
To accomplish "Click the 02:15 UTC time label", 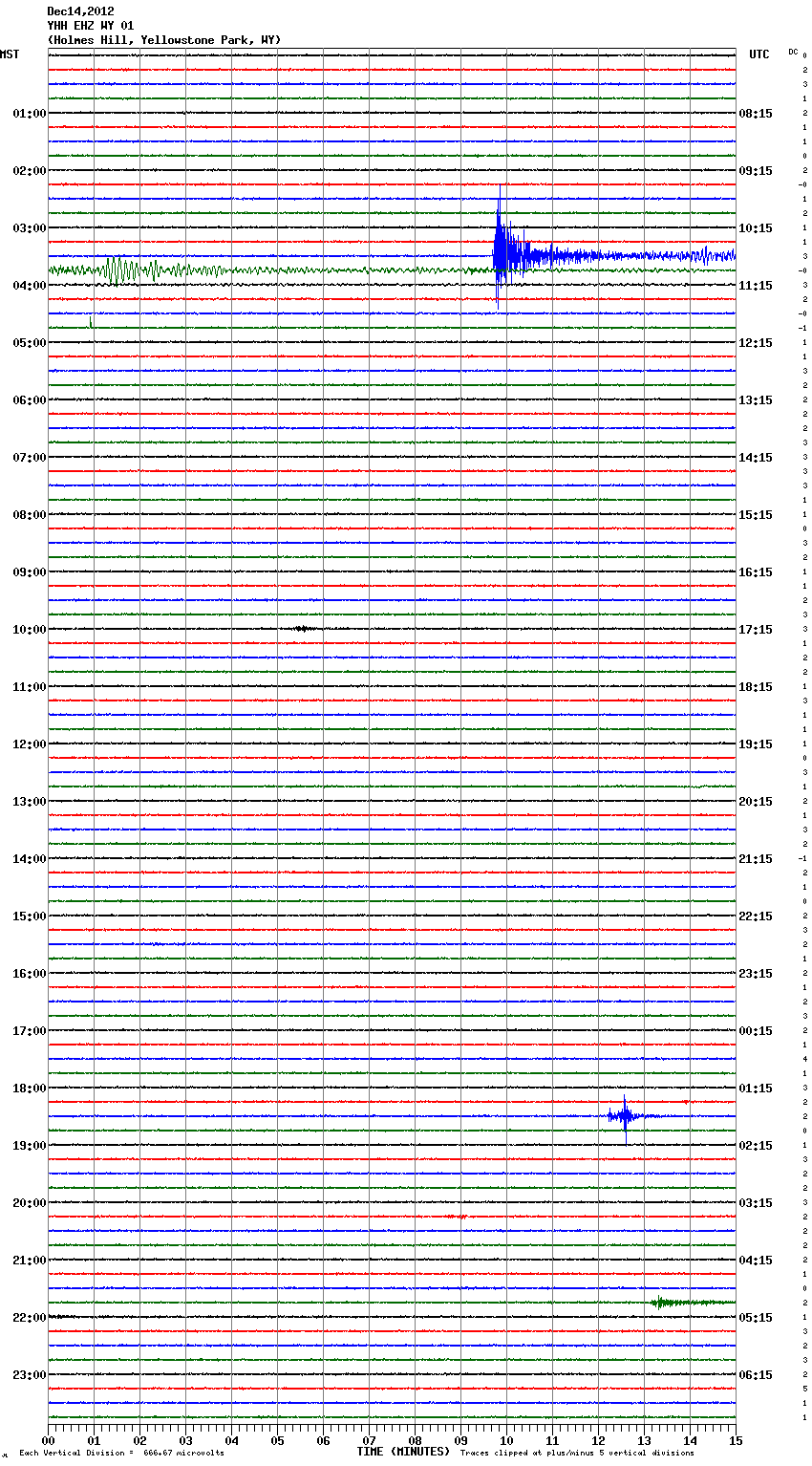I will coord(756,1146).
